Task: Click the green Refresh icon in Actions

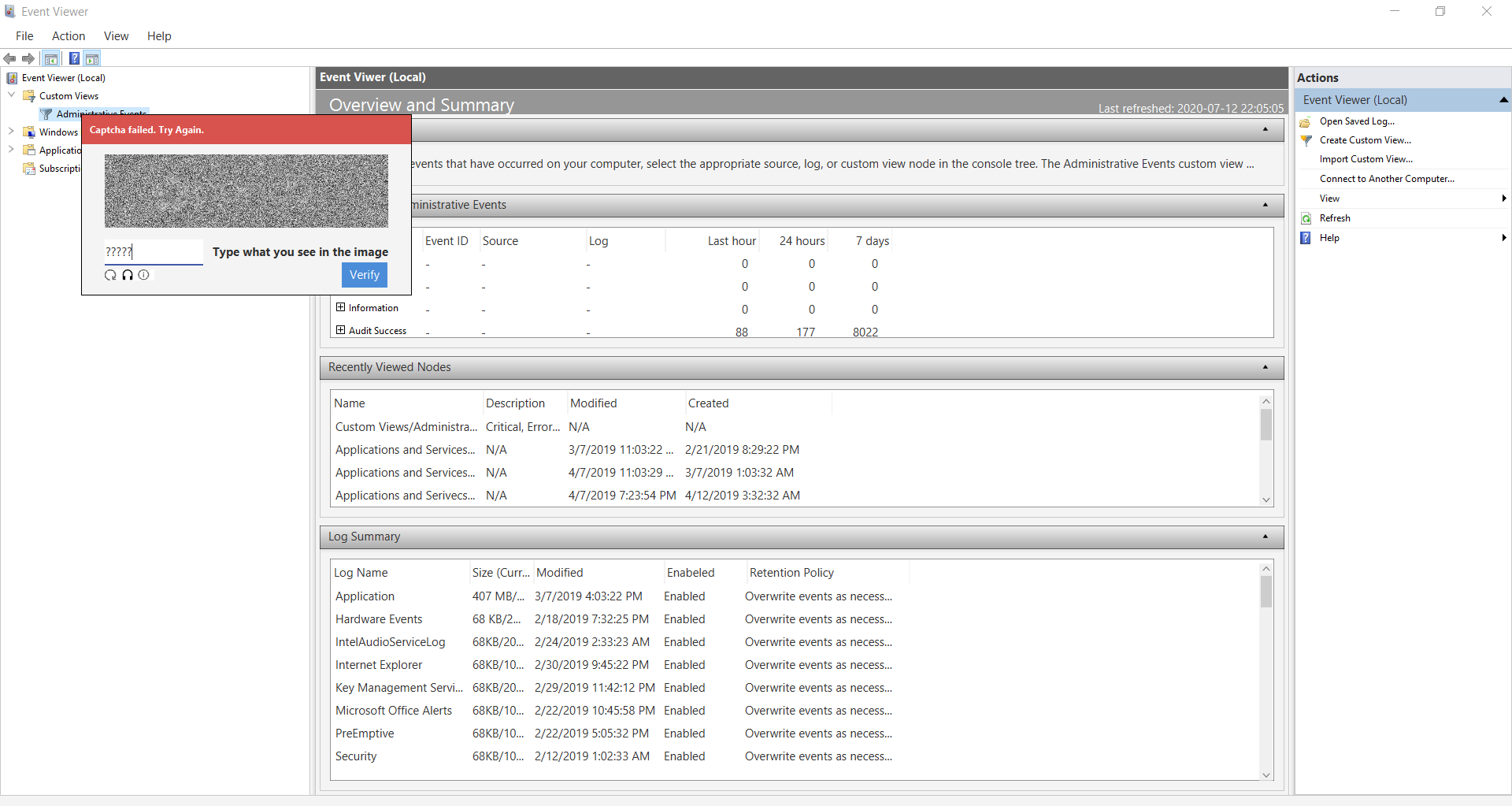Action: coord(1306,218)
